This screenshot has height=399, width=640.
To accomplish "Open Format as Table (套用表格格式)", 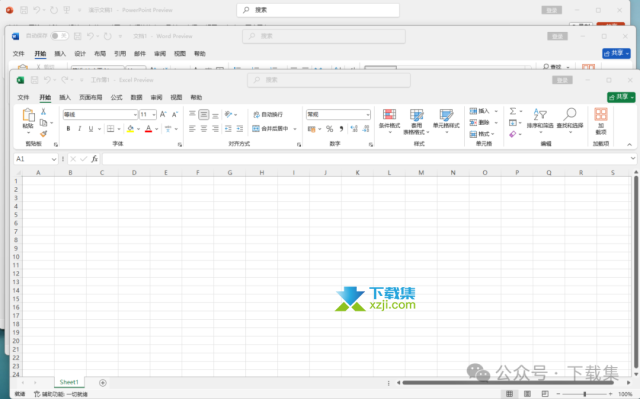I will coord(416,121).
